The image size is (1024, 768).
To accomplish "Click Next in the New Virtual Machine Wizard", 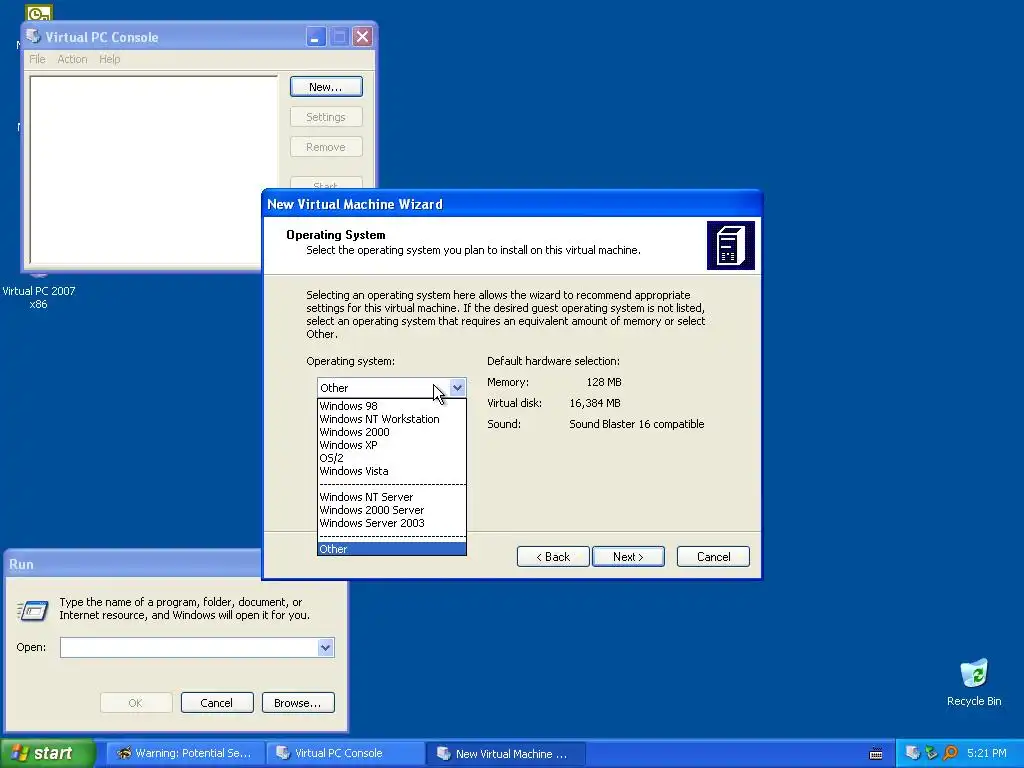I will (628, 557).
